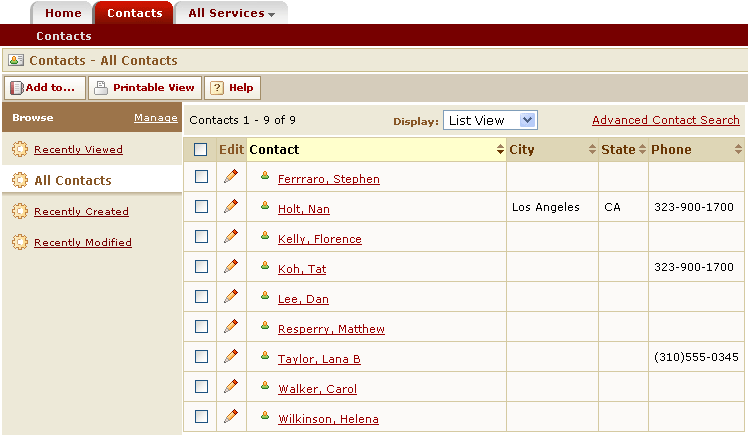Click the Add to... button
Viewport: 748px width, 435px height.
(45, 88)
